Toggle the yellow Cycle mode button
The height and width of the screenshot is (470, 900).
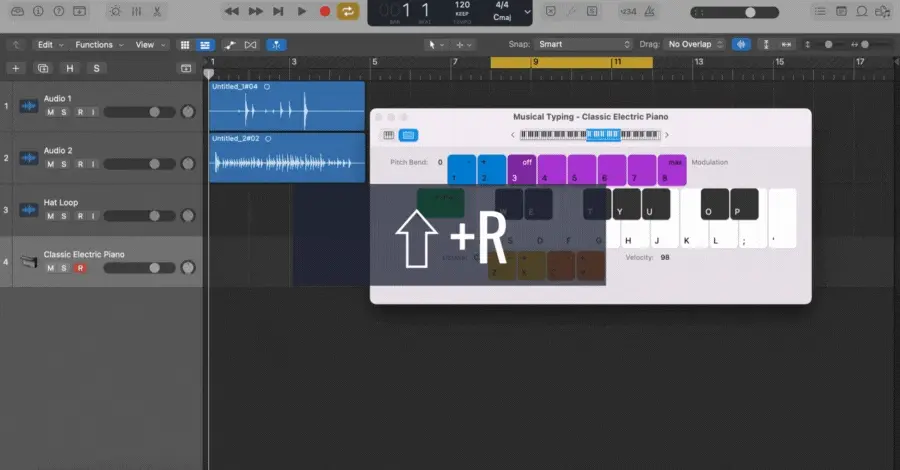pyautogui.click(x=348, y=11)
